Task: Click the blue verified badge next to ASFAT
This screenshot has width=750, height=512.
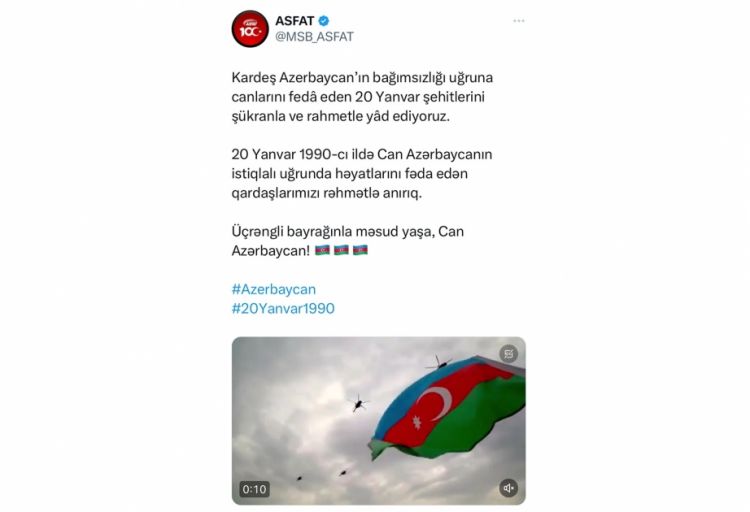Action: click(x=324, y=21)
